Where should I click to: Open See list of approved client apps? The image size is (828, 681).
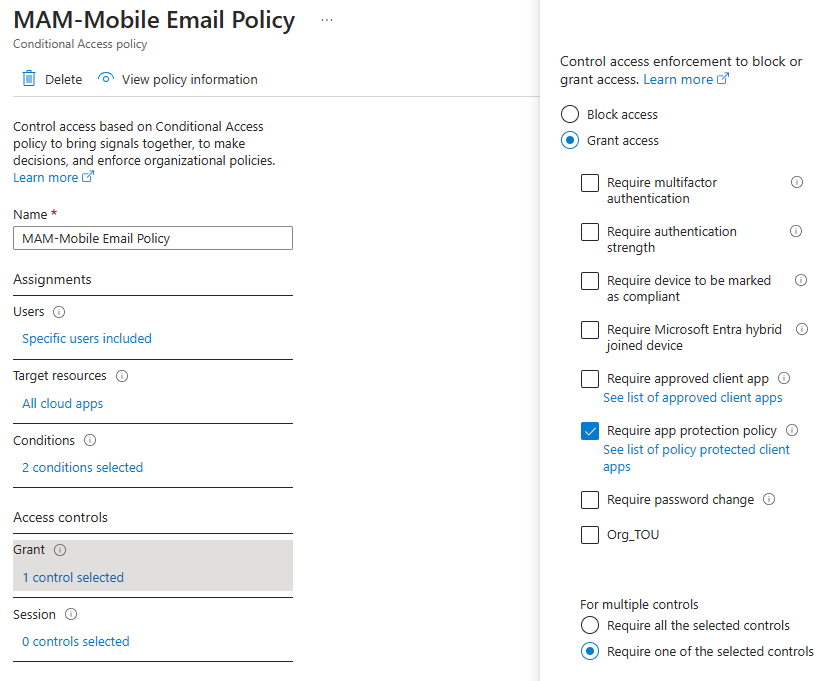tap(692, 398)
